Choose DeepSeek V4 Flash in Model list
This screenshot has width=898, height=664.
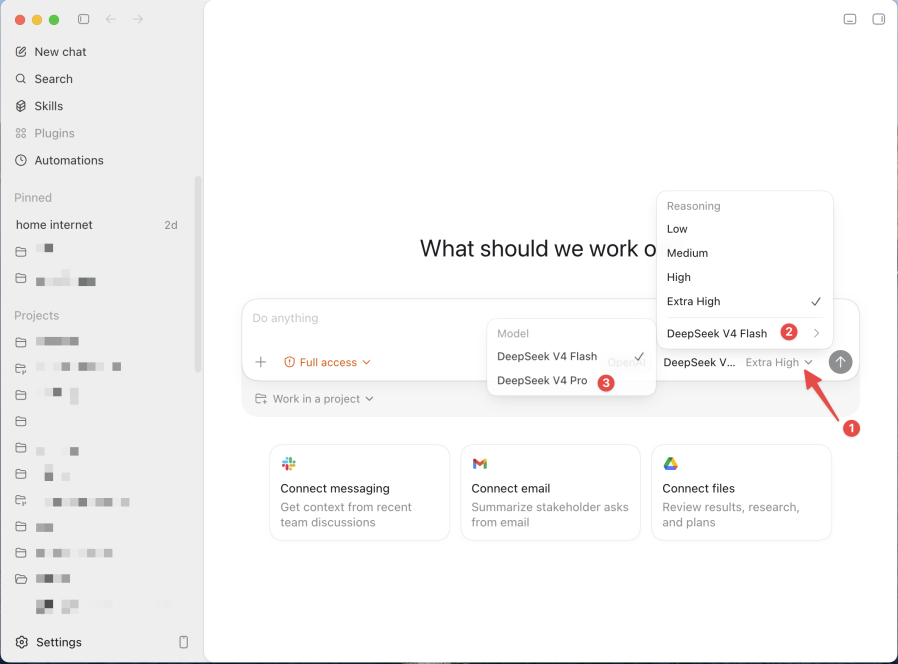[571, 356]
